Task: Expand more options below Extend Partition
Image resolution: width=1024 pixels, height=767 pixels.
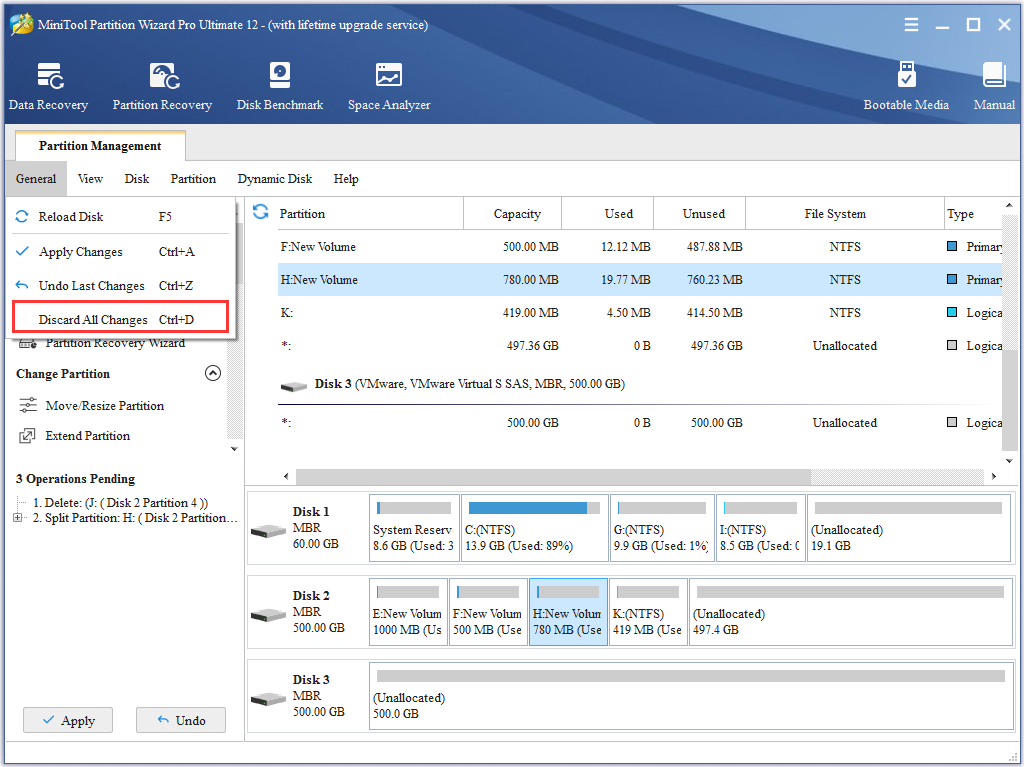Action: (233, 448)
